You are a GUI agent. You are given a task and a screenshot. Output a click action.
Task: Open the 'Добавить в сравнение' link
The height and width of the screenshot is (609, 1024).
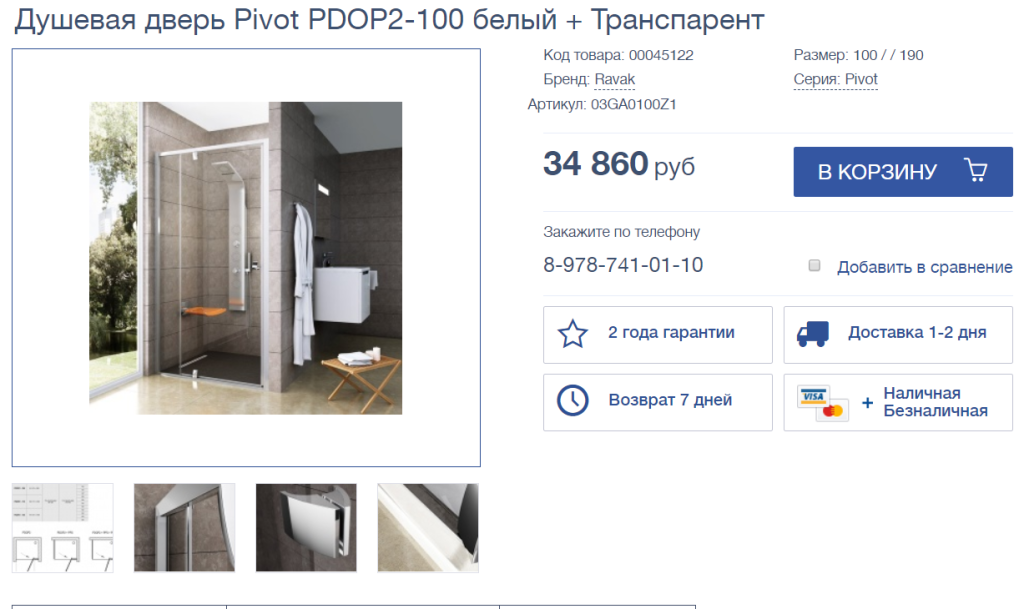click(x=925, y=267)
